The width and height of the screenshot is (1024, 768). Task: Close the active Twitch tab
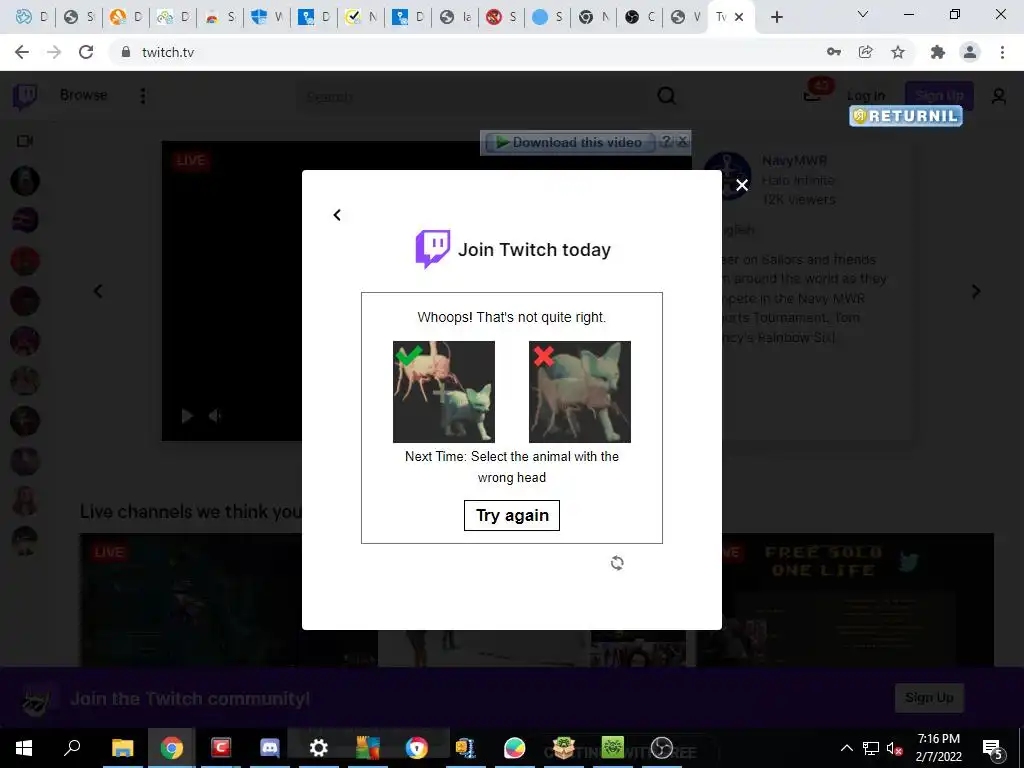click(739, 17)
